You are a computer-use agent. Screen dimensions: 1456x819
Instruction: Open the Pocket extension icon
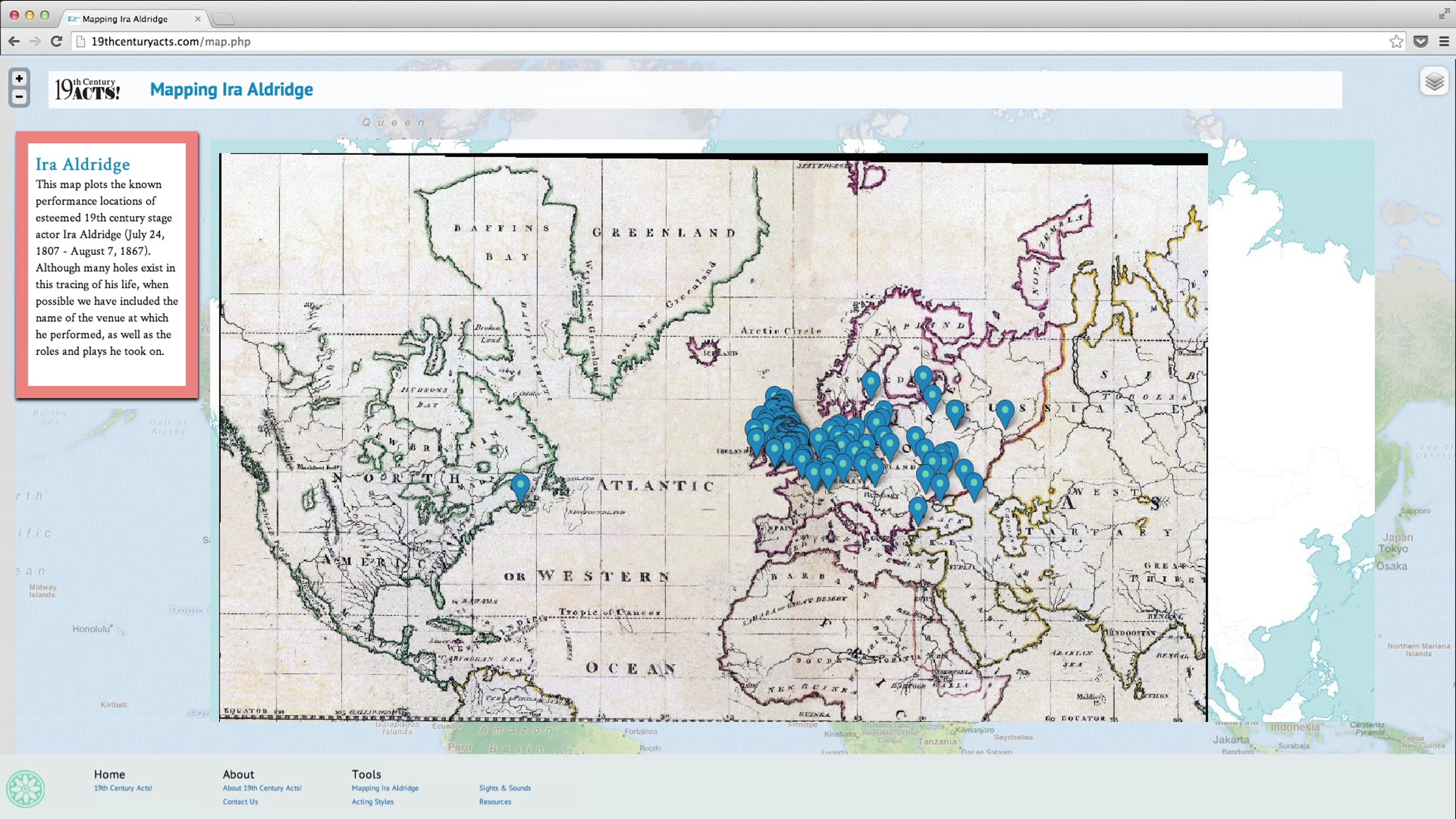click(1420, 41)
